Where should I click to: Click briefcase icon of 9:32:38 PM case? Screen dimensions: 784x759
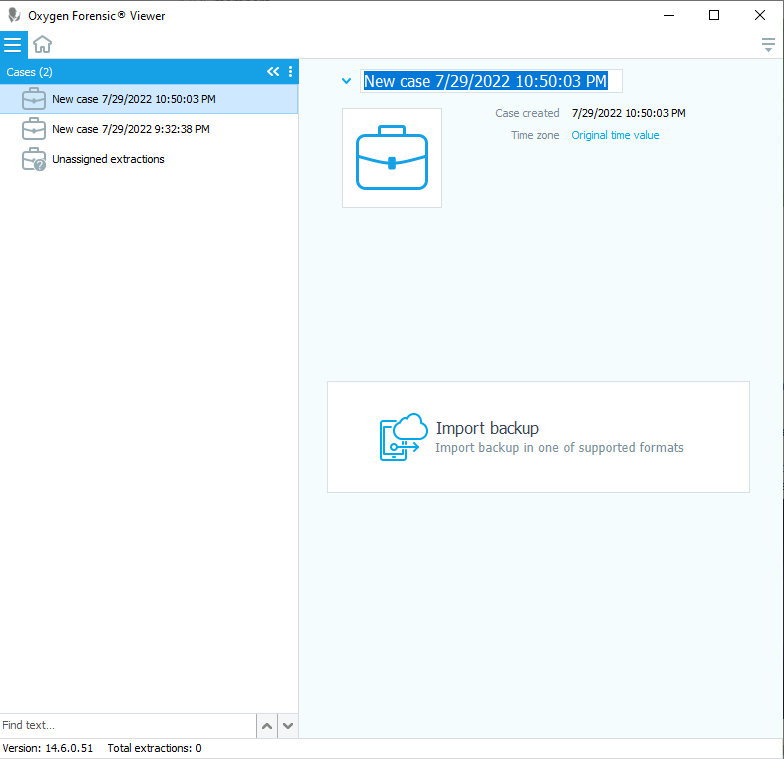point(34,129)
